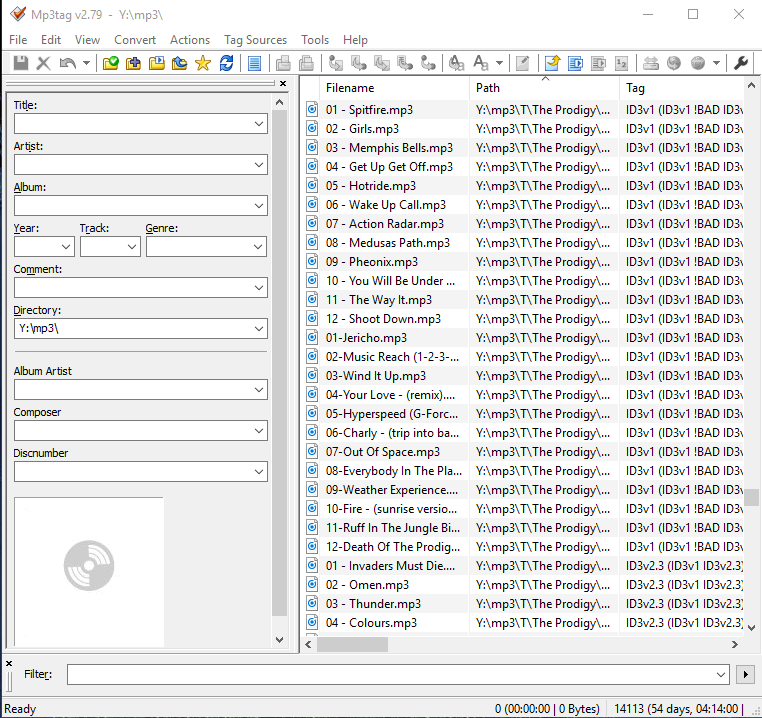Select all files using blue list icon
Screen dimensions: 762x718
pyautogui.click(x=254, y=63)
